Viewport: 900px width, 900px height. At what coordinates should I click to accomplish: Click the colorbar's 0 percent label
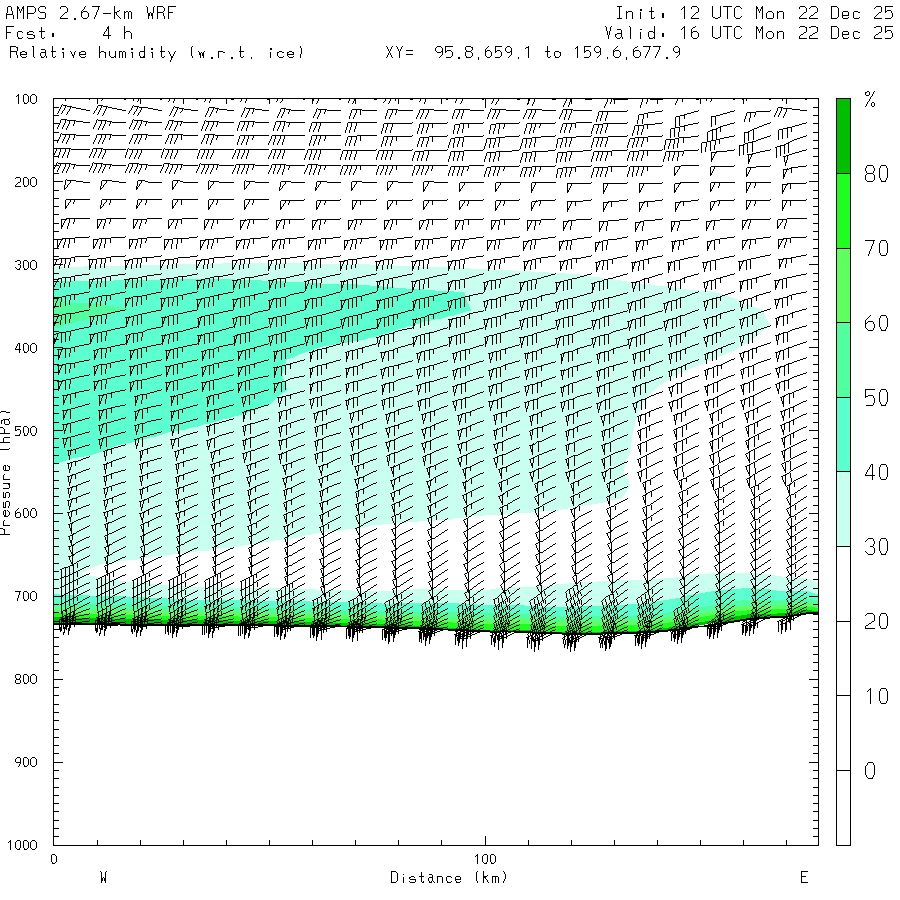point(870,771)
